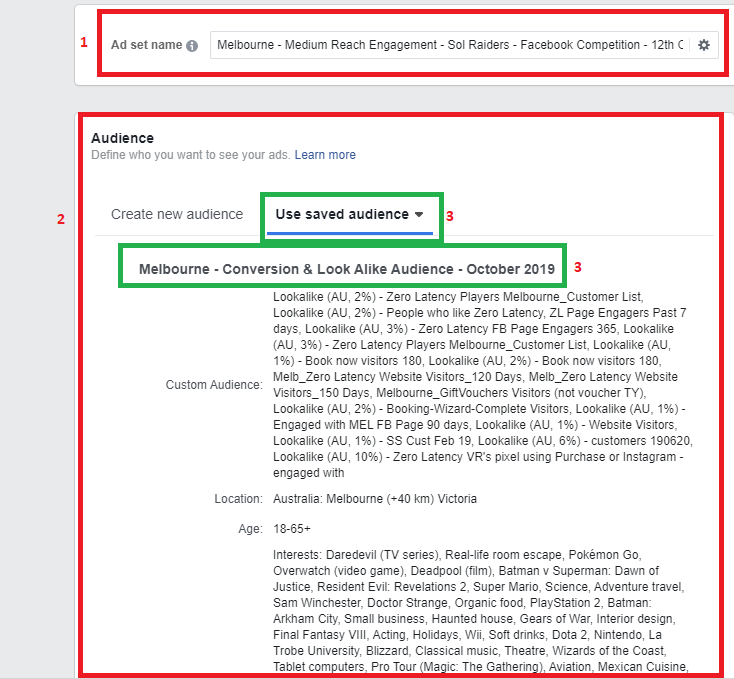Click the interests line mentioning Final Fantasy VIII
Screen dimensions: 734x679
tap(467, 635)
